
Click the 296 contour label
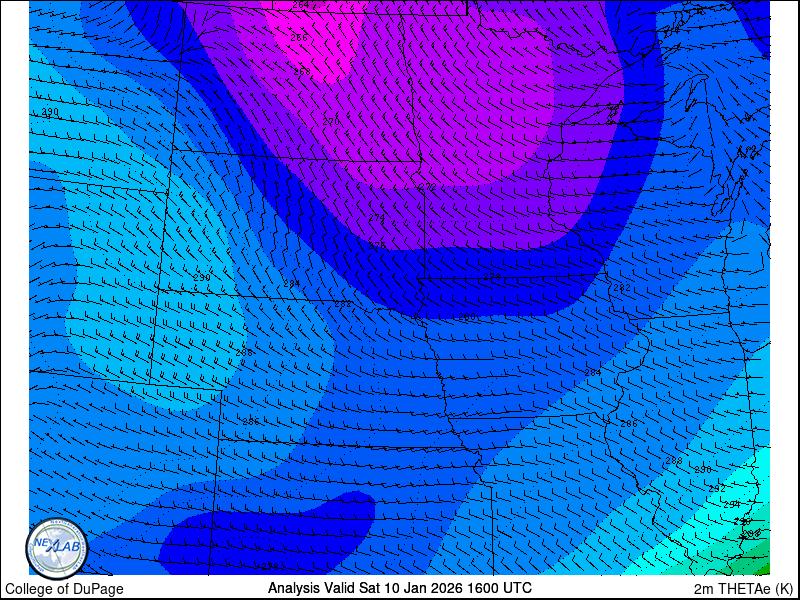click(x=742, y=521)
